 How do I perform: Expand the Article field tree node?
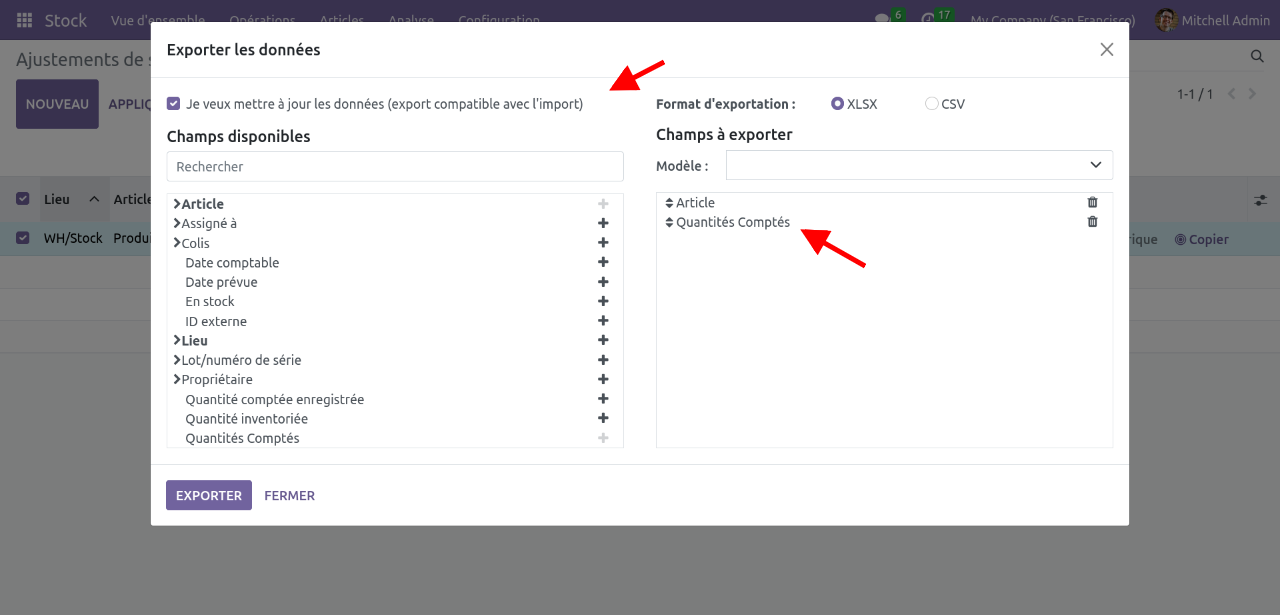177,204
